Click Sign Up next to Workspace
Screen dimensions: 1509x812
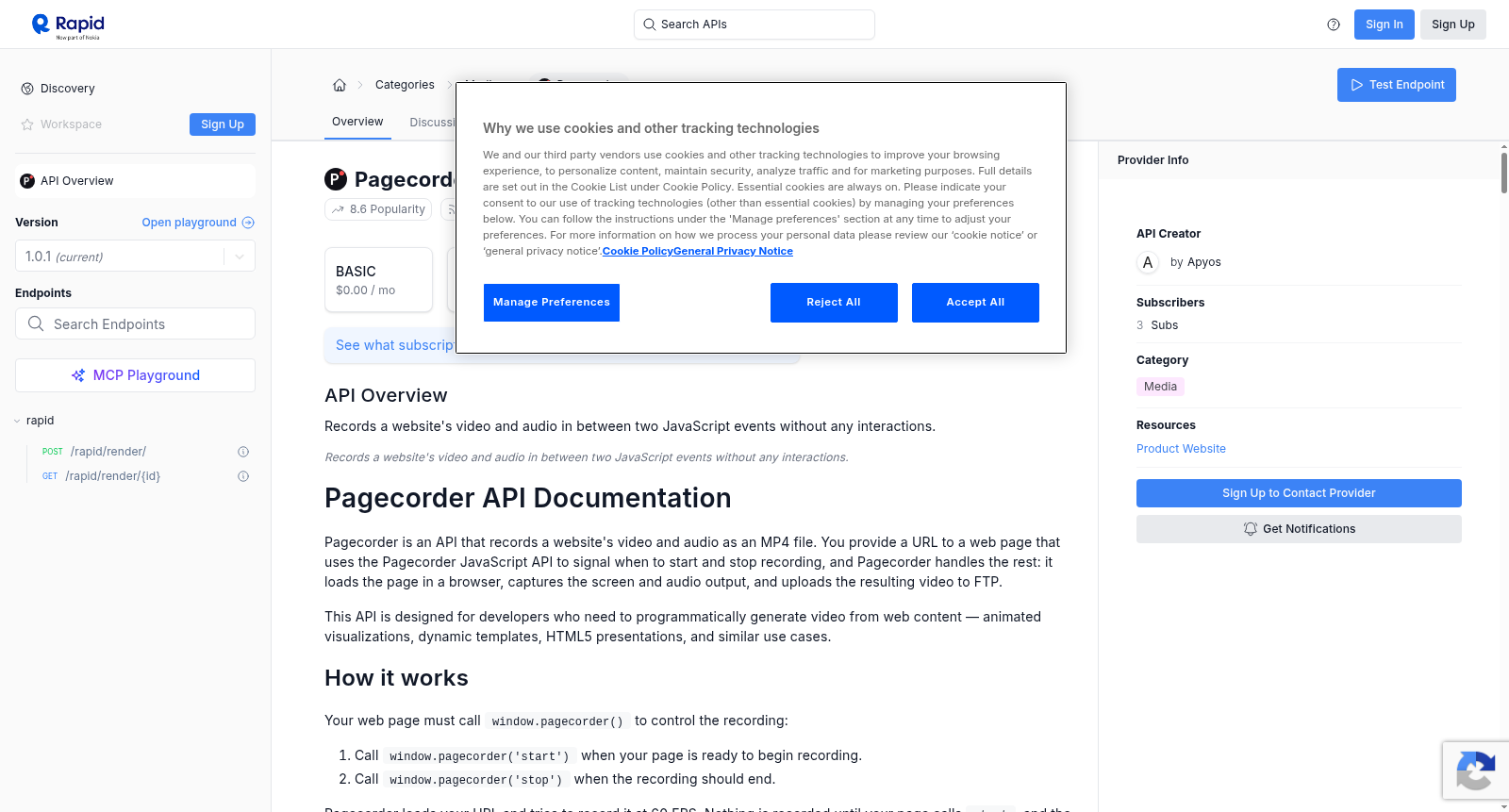(223, 124)
